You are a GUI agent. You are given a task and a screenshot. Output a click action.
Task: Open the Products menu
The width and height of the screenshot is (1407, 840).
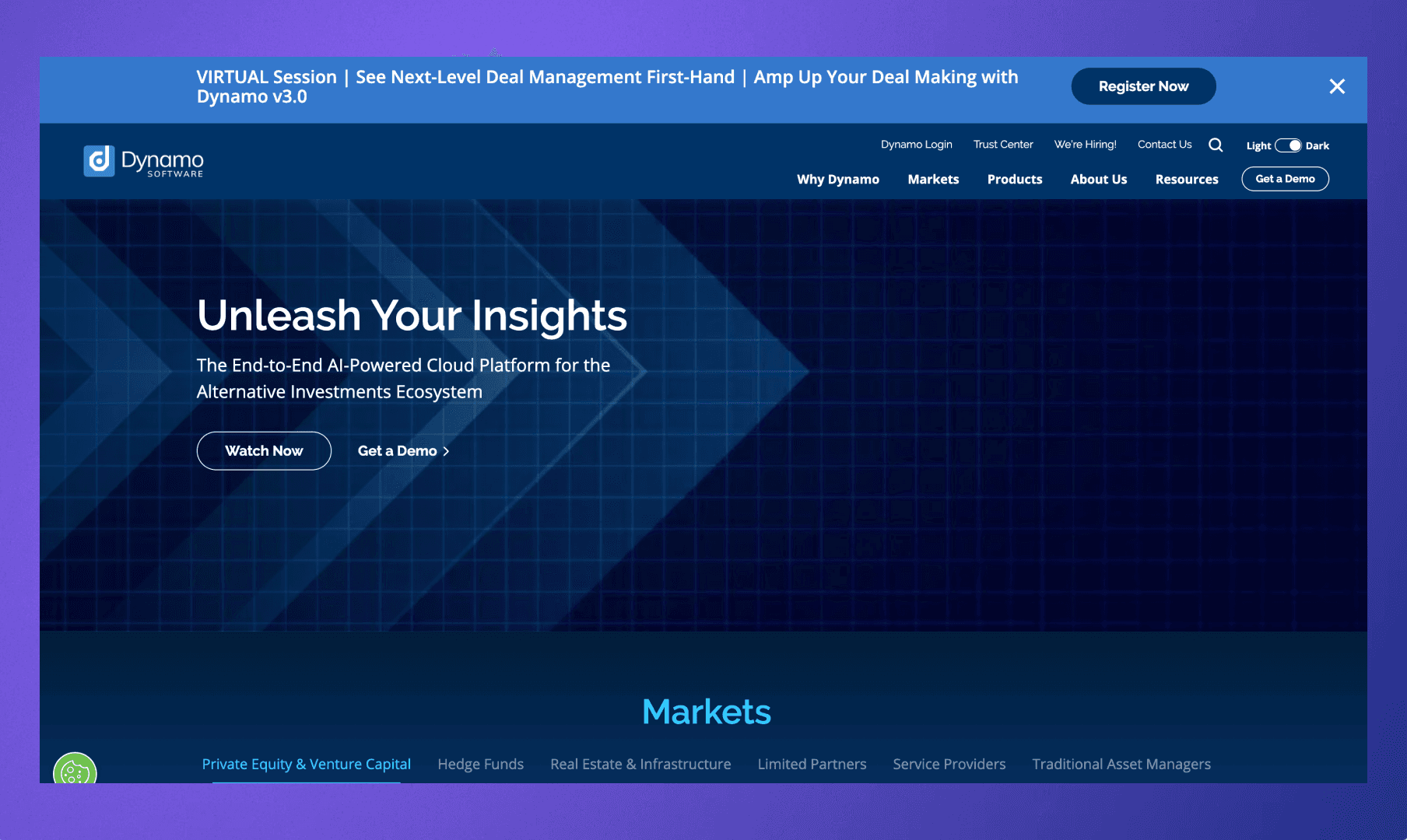point(1015,179)
